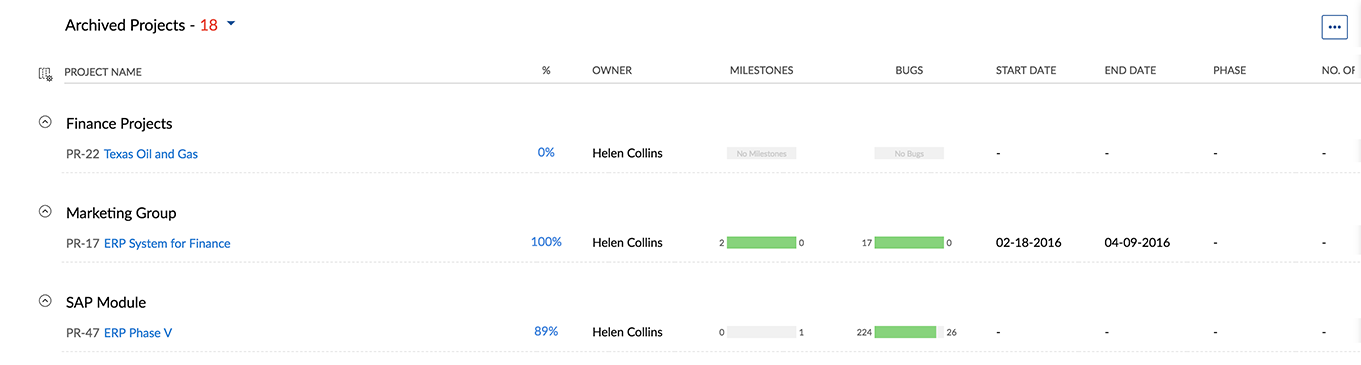Viewport: 1361px width, 365px height.
Task: Collapse the Finance Projects group
Action: [44, 122]
